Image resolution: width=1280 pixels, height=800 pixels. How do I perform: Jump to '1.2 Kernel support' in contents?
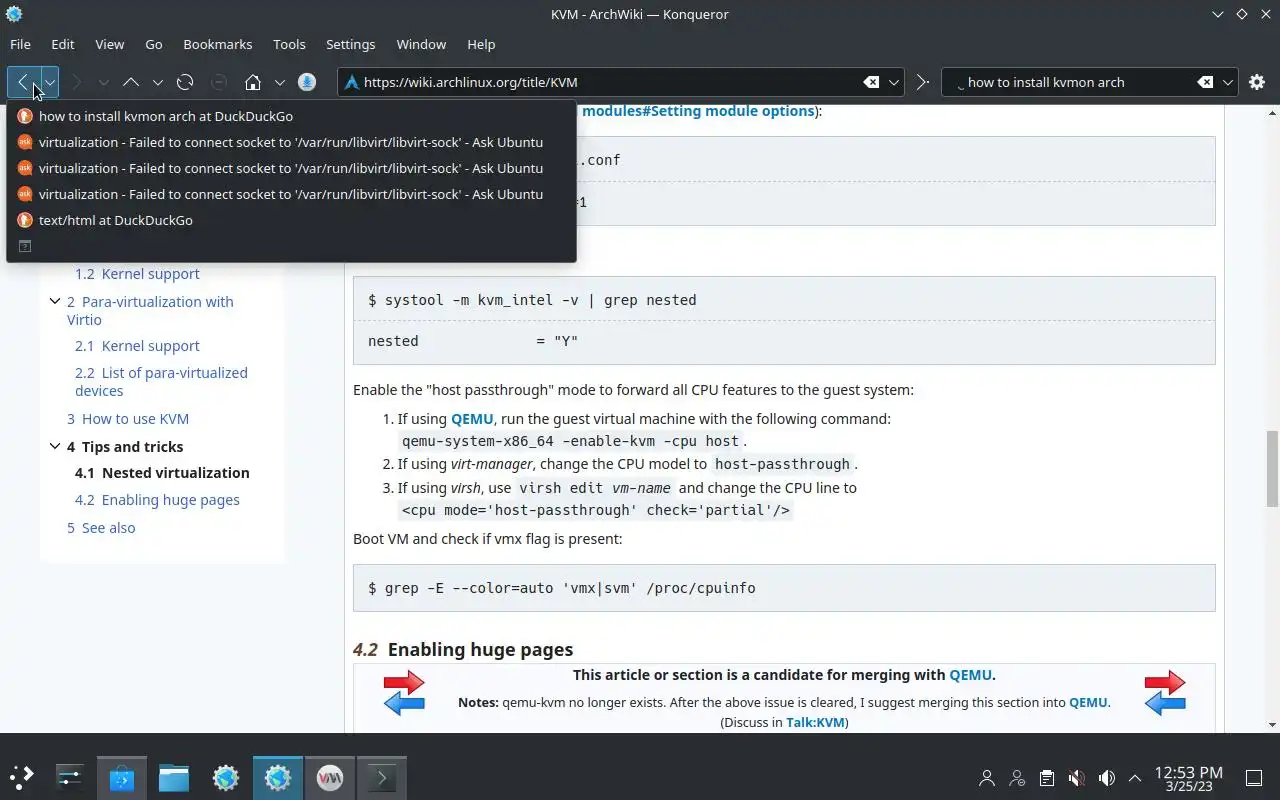click(137, 274)
